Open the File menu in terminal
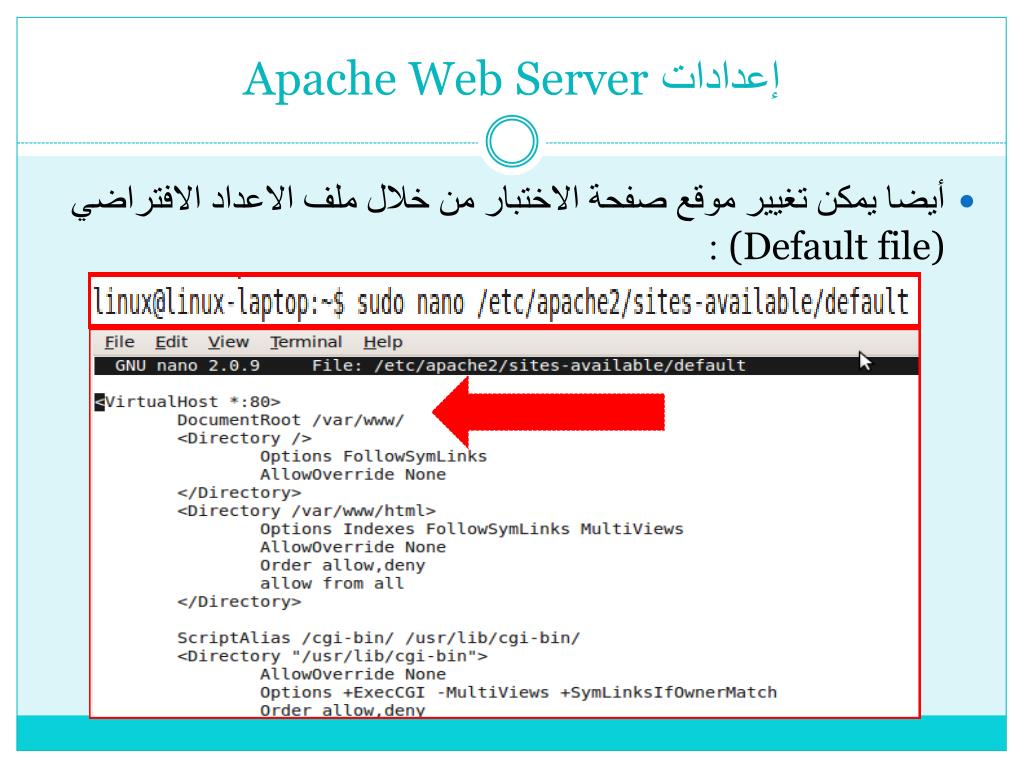 pos(120,342)
